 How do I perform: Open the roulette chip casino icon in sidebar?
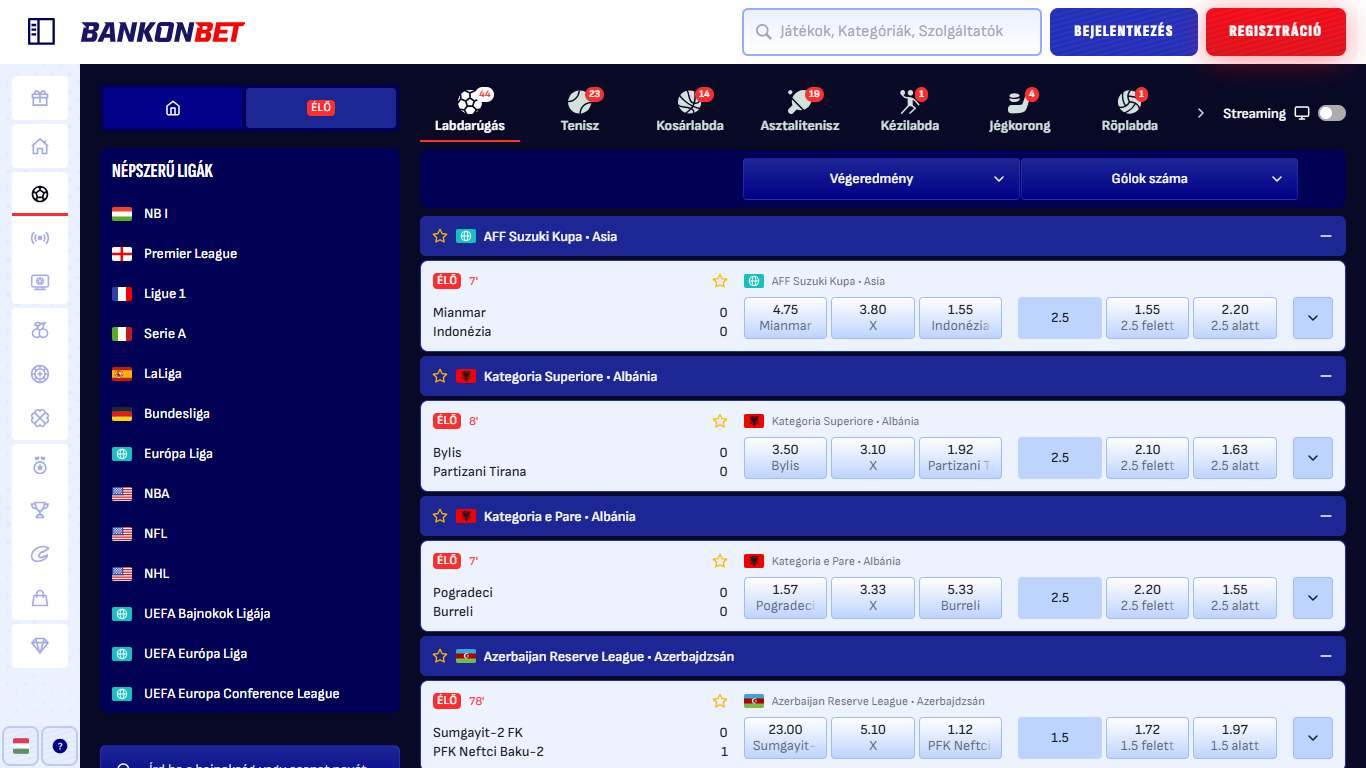(x=40, y=374)
